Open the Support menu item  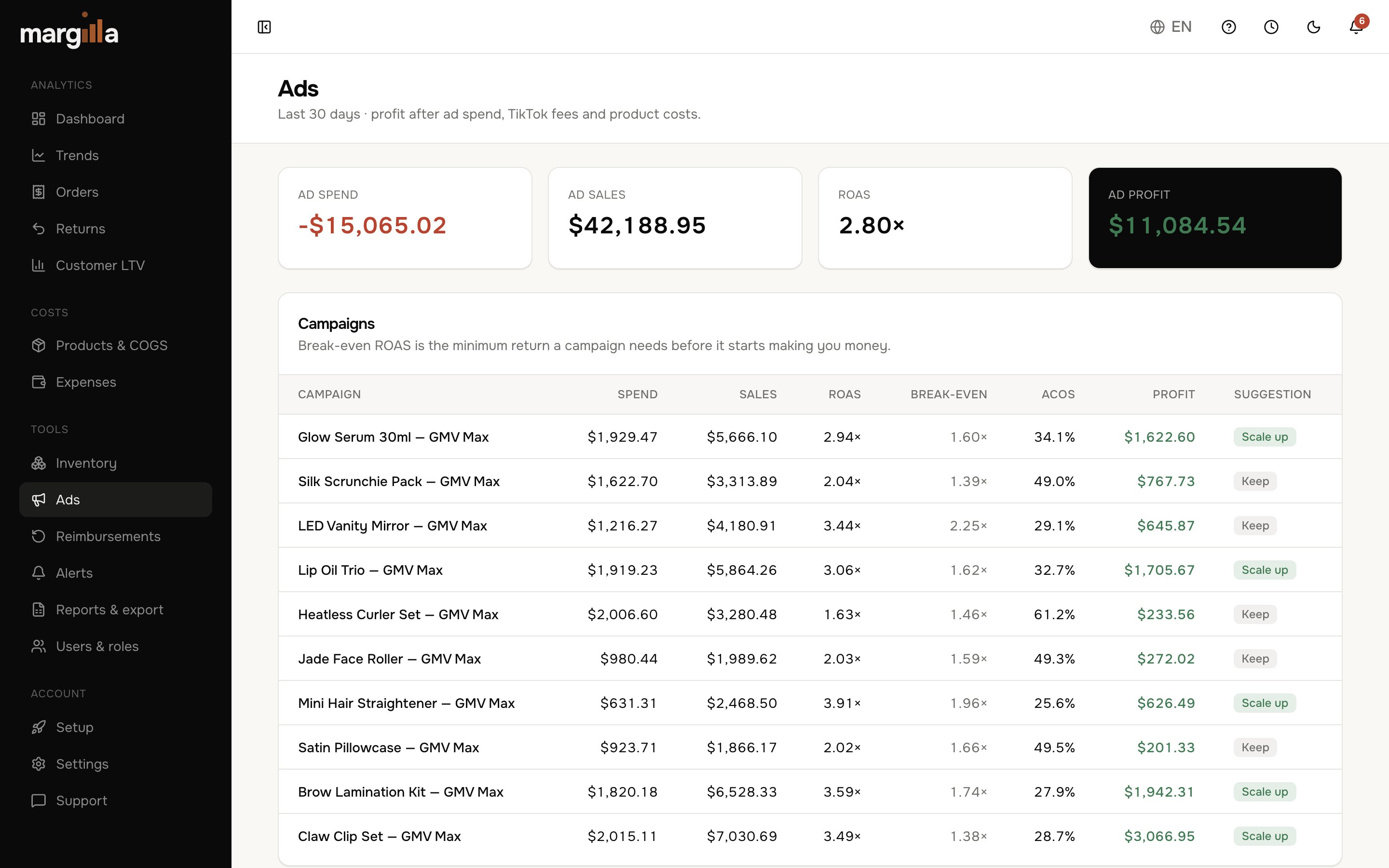(x=115, y=801)
